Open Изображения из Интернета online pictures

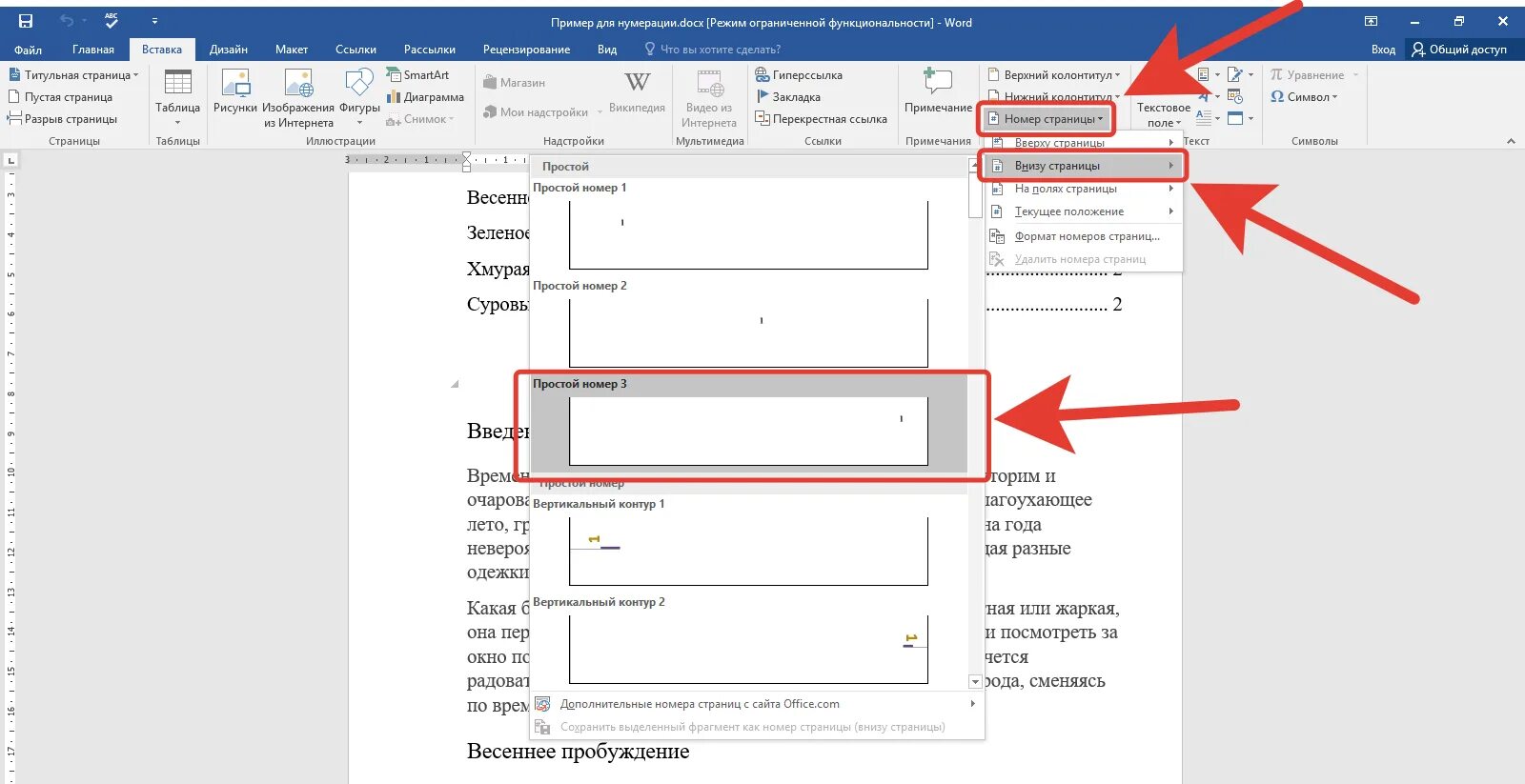(x=298, y=97)
